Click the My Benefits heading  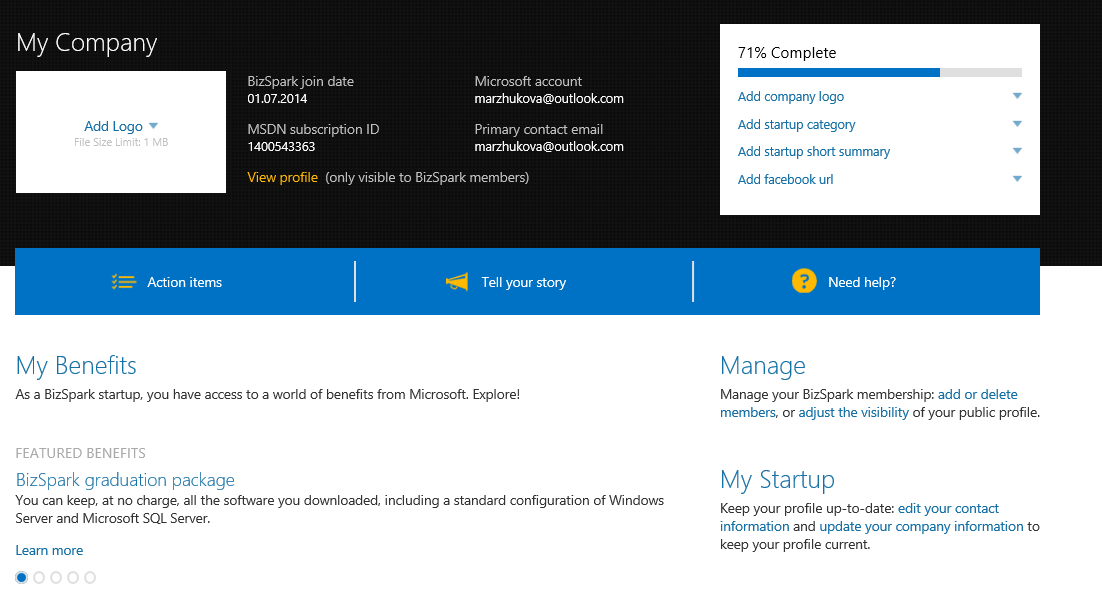tap(76, 365)
